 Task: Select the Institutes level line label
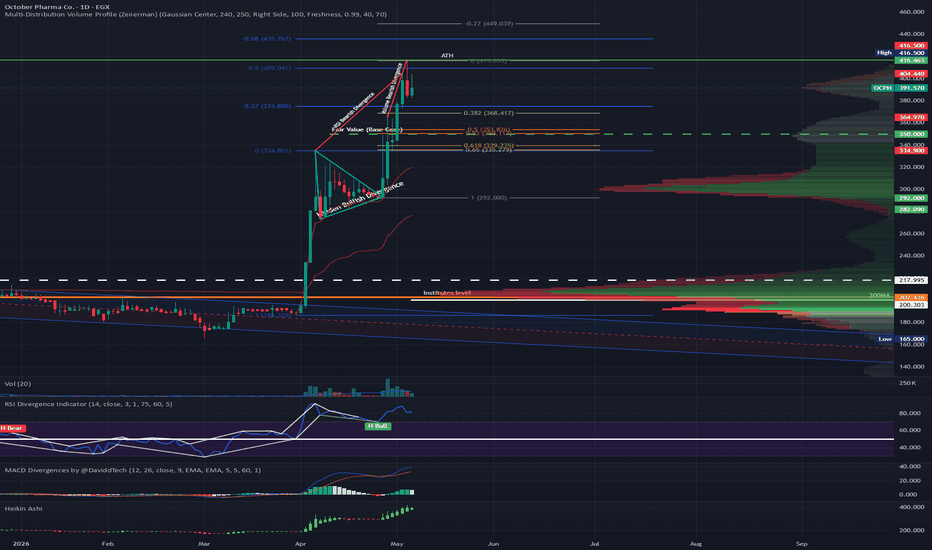[447, 293]
